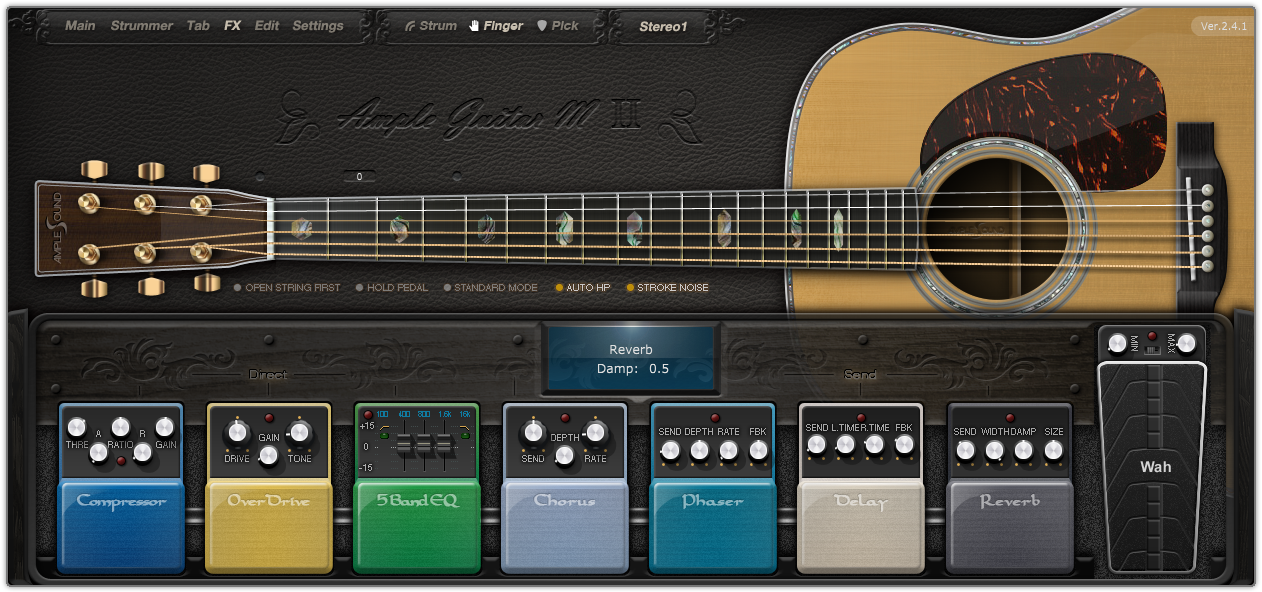Click the Compressor GAIN knob
1262x592 pixels.
coord(165,428)
